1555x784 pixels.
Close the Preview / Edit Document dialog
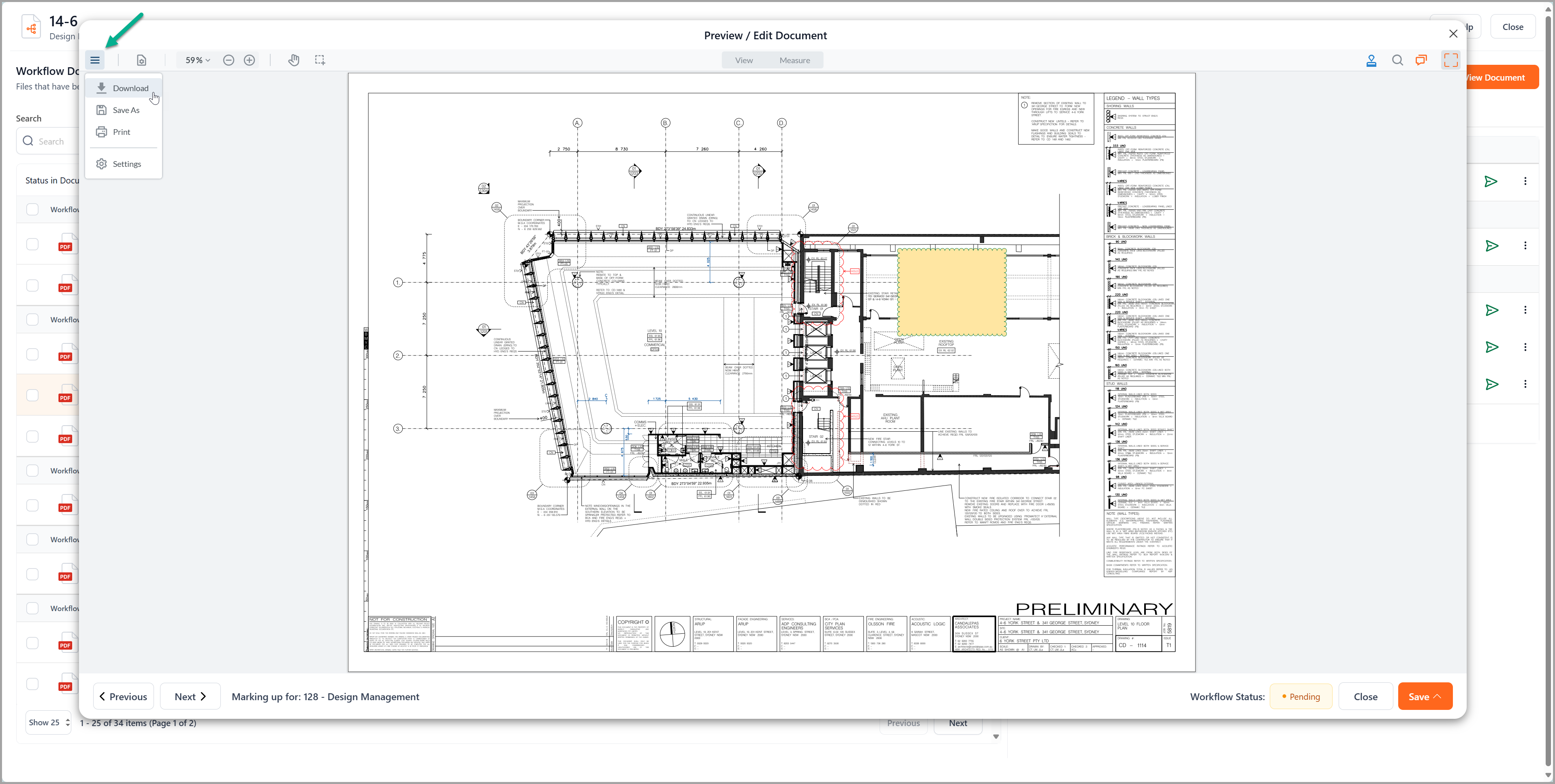1454,34
